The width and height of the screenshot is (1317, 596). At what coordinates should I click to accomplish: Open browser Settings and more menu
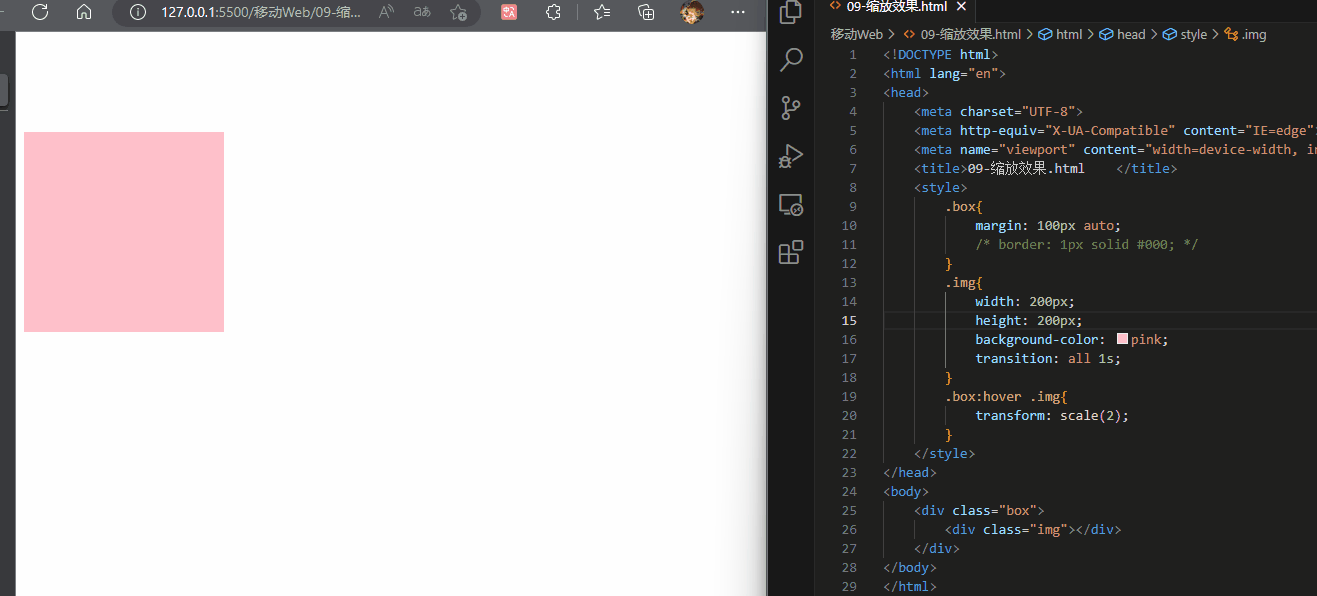coord(738,12)
